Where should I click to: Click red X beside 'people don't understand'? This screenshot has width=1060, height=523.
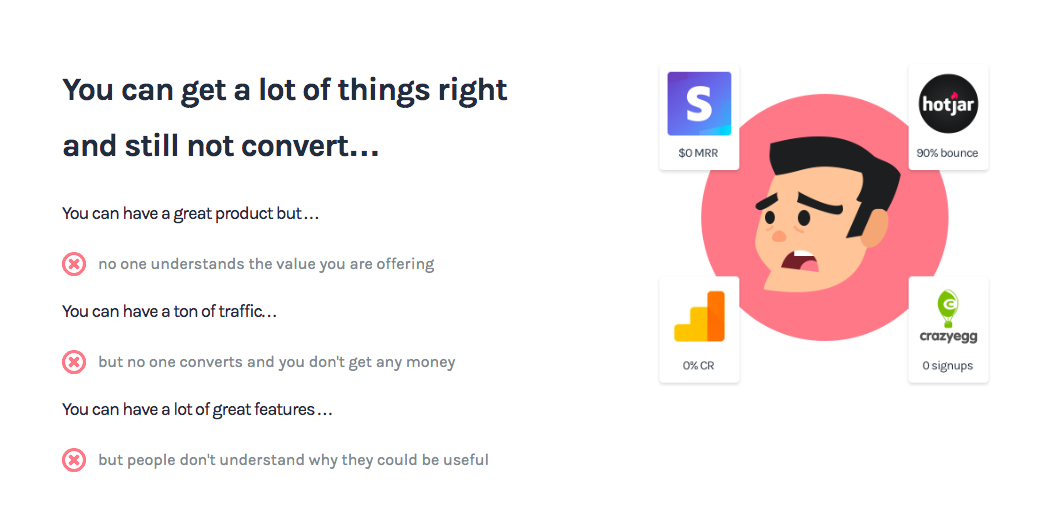(74, 460)
